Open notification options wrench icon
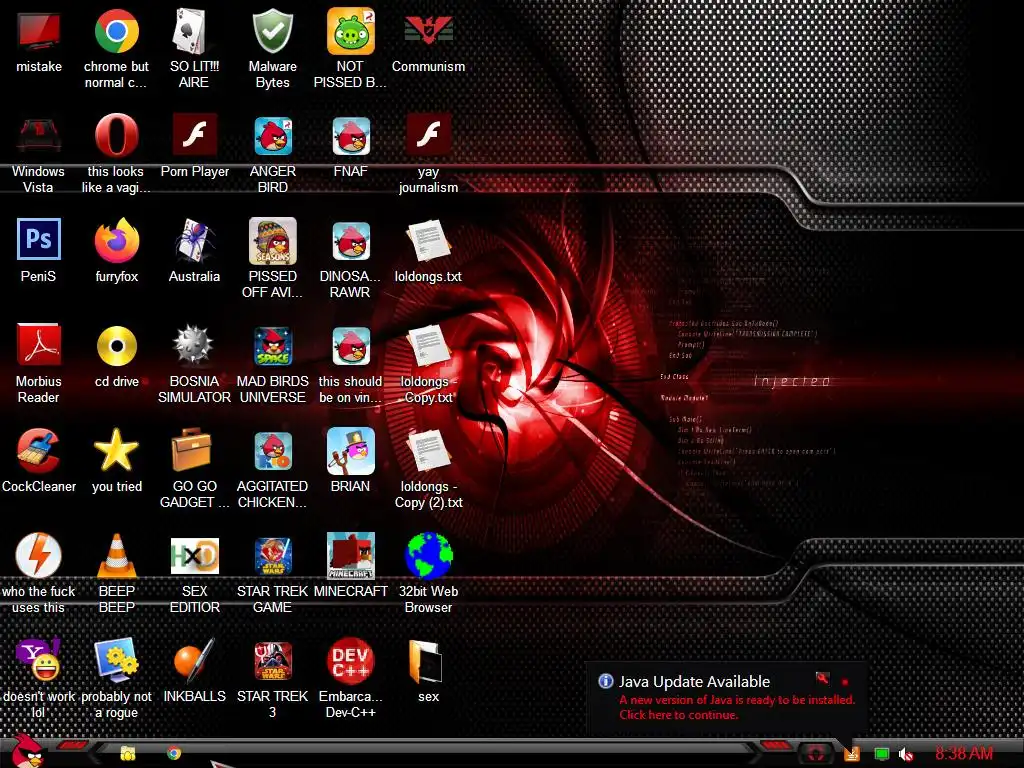 coord(822,679)
